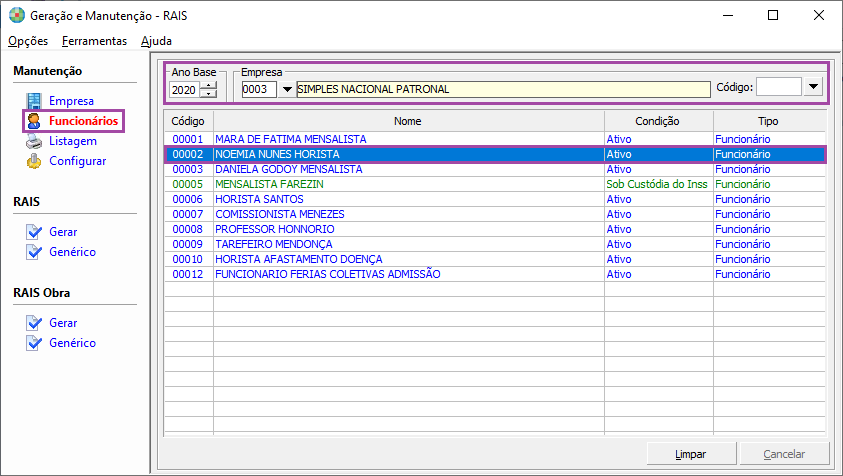Sort by the Nome column header
This screenshot has width=843, height=476.
point(408,121)
